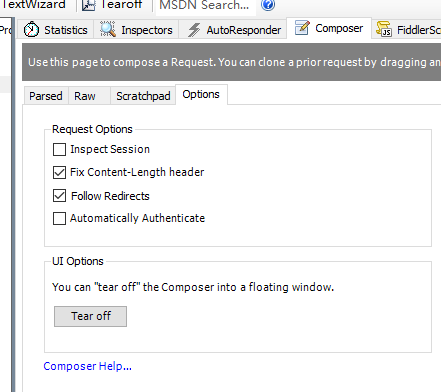The width and height of the screenshot is (441, 392).
Task: Open the Raw sub-tab
Action: coord(89,96)
